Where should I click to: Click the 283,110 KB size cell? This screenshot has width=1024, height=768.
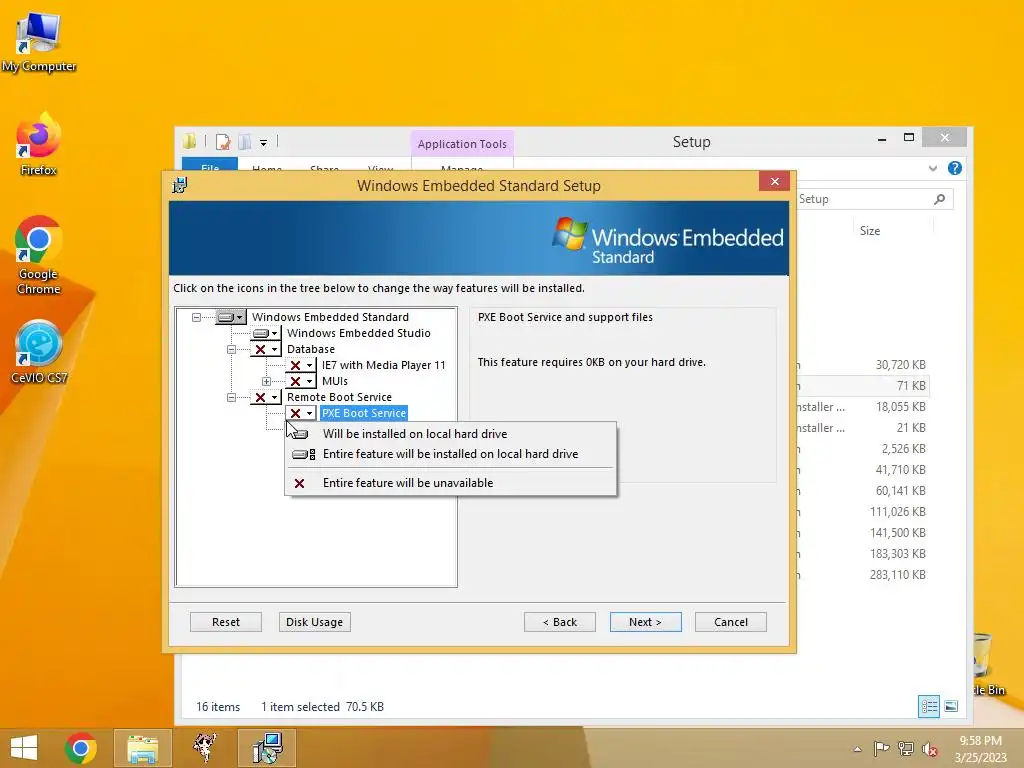coord(898,575)
